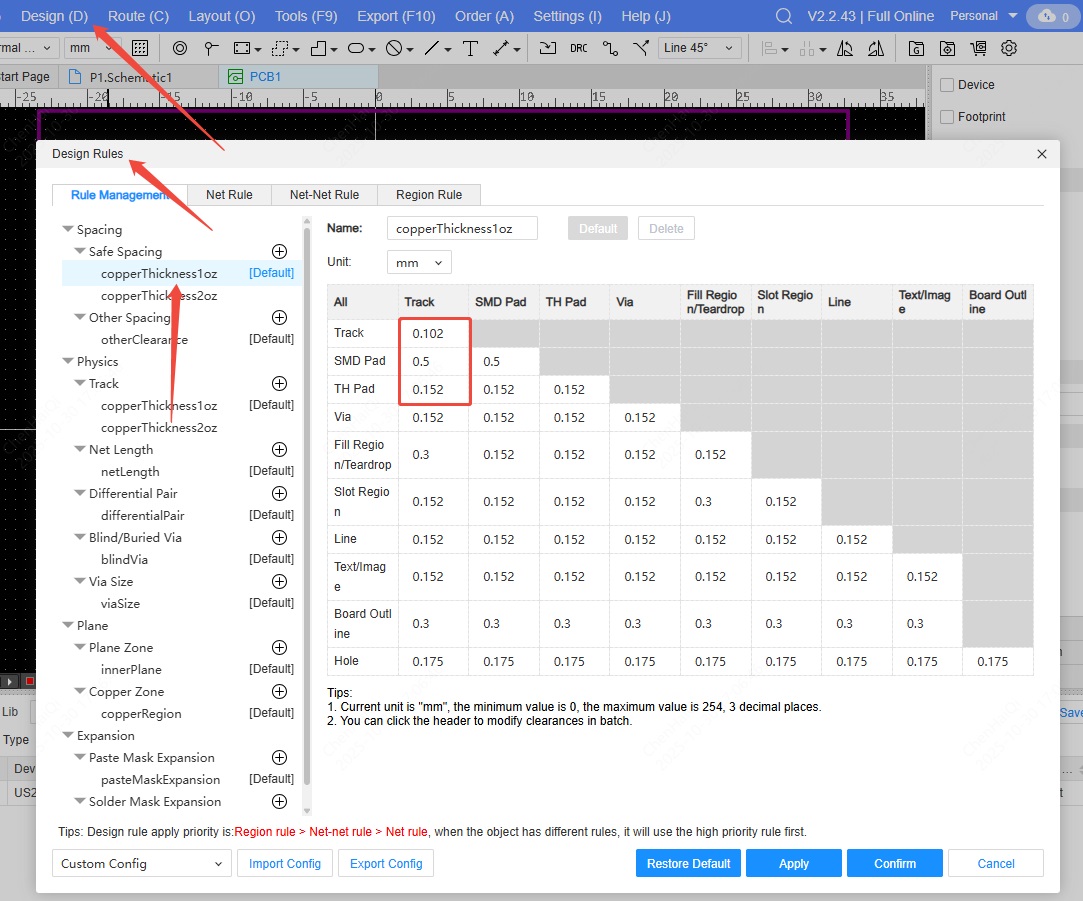
Task: Toggle the grid display icon in toolbar
Action: click(140, 48)
